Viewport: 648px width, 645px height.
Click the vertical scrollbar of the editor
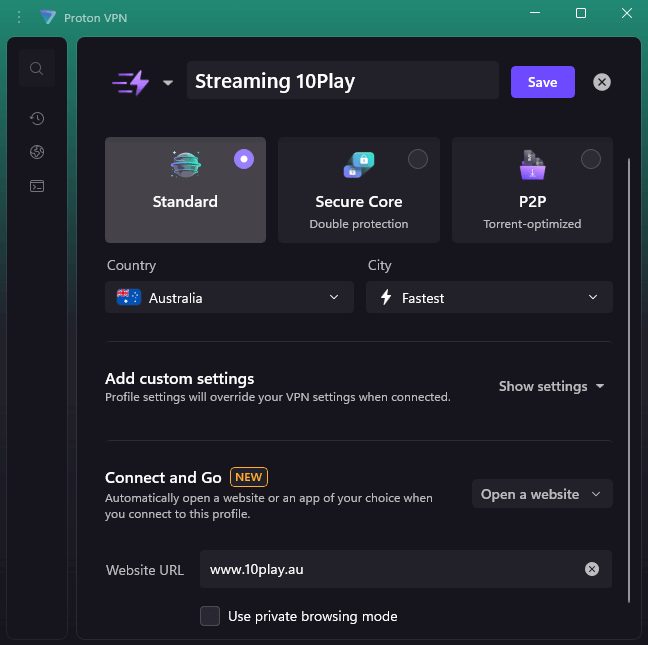click(x=629, y=380)
